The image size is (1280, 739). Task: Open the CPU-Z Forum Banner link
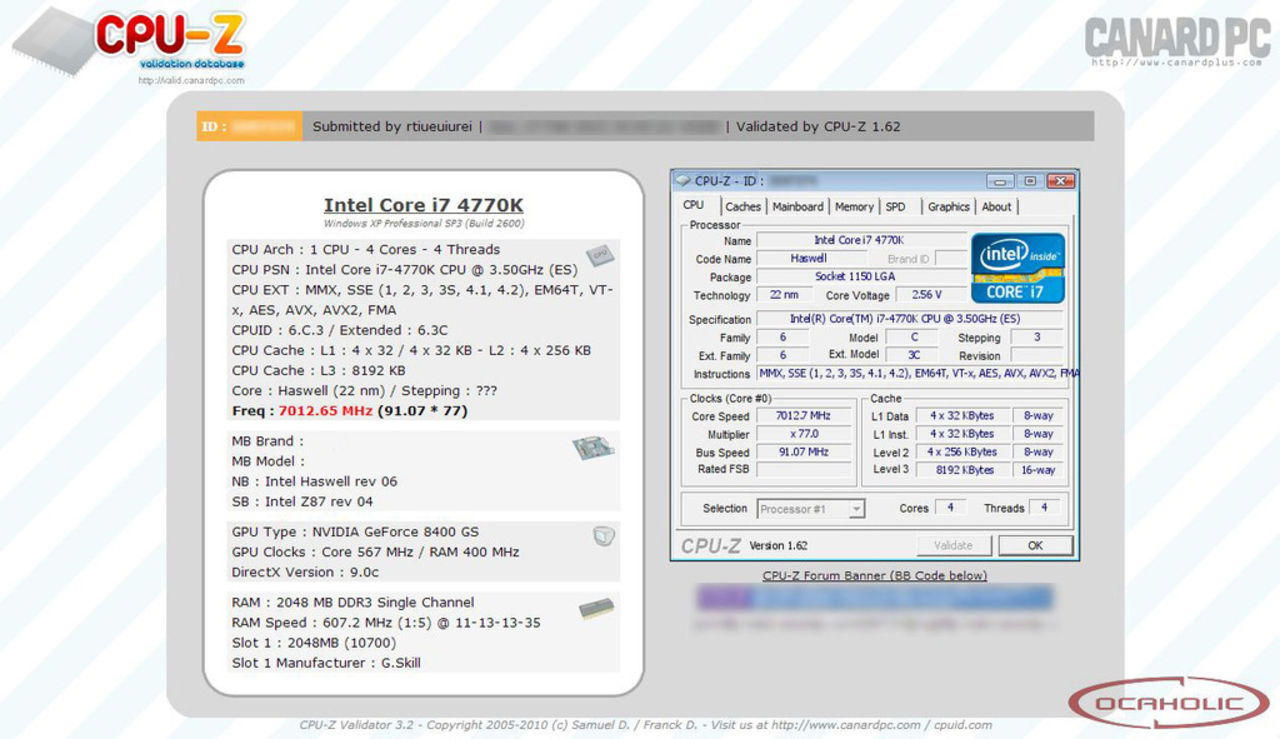874,575
